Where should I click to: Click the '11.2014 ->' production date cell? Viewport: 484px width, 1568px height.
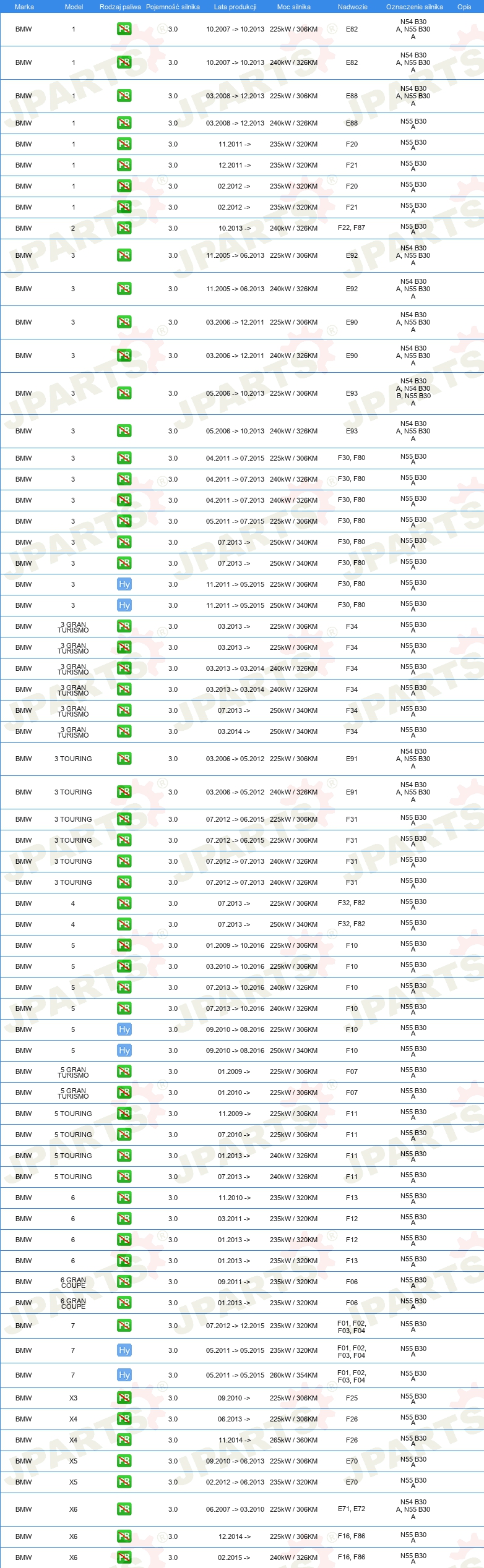[234, 1440]
